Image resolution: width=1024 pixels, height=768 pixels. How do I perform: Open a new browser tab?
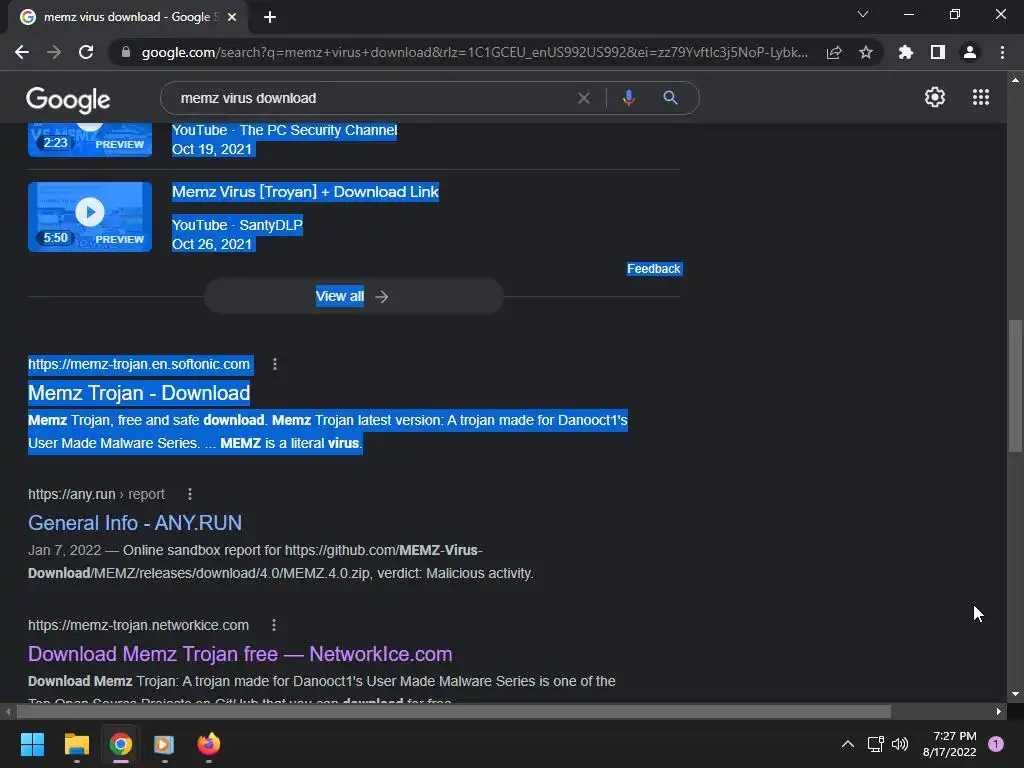click(x=270, y=17)
